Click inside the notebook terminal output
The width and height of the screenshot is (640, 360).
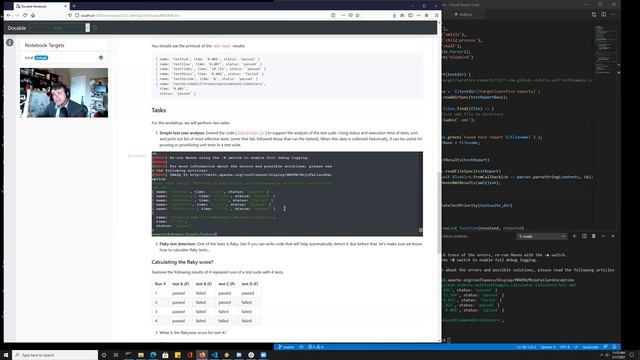[x=287, y=194]
